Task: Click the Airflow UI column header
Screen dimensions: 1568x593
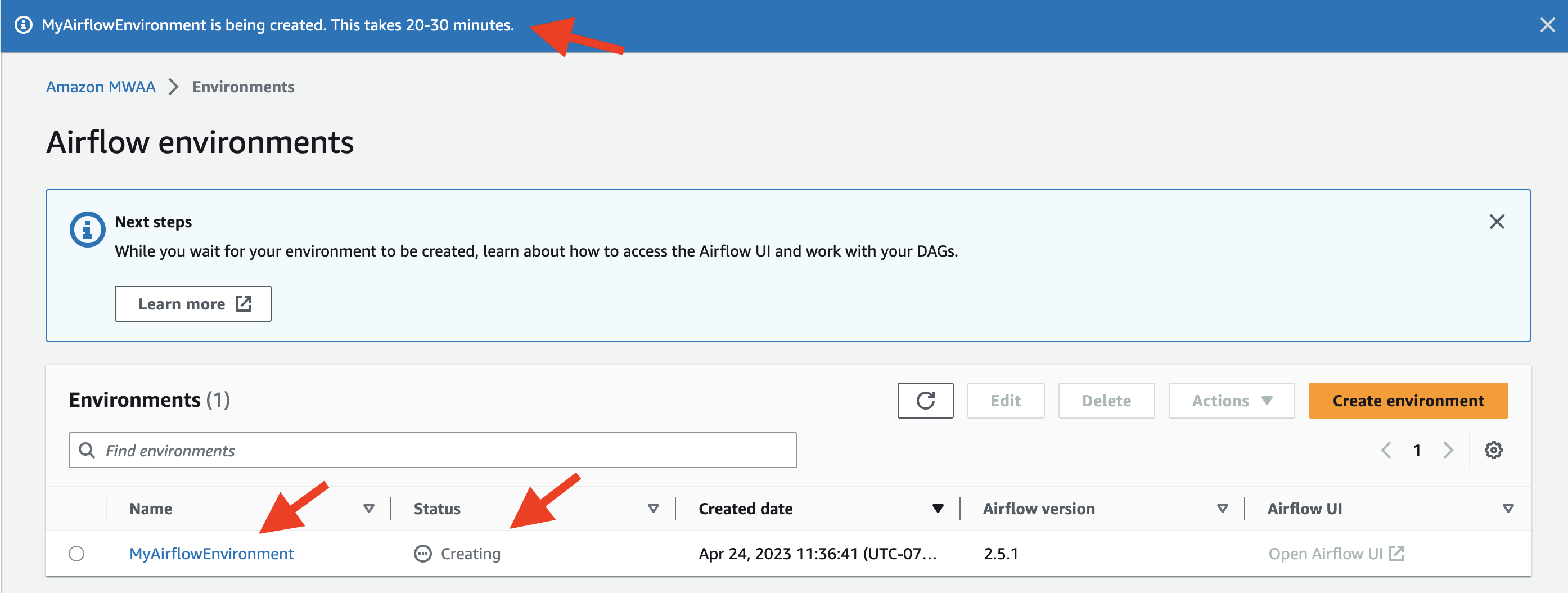Action: point(1304,509)
